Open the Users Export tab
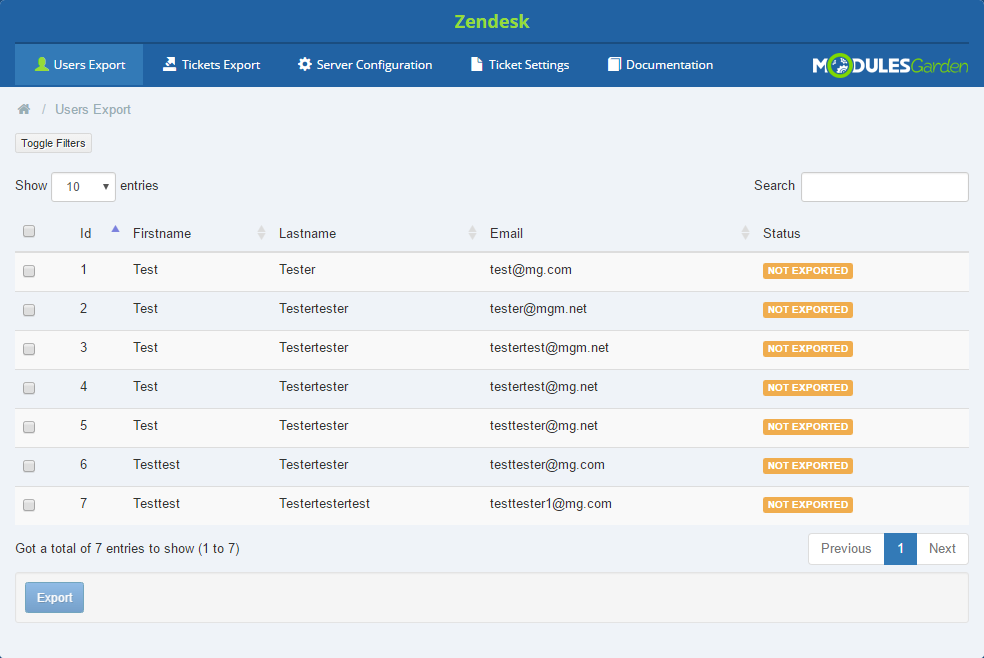984x658 pixels. tap(79, 65)
